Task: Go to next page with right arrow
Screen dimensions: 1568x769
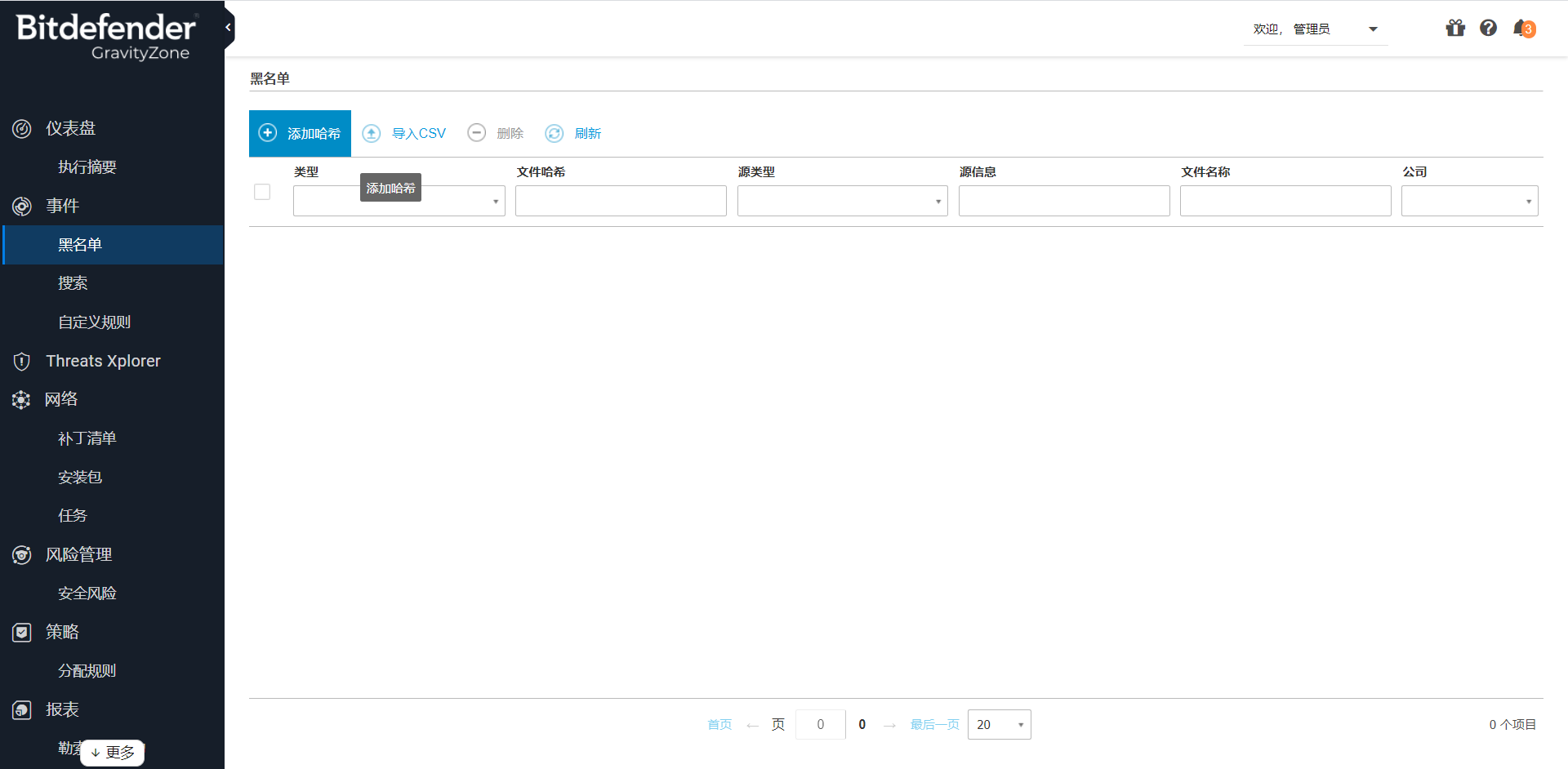Action: pos(889,725)
